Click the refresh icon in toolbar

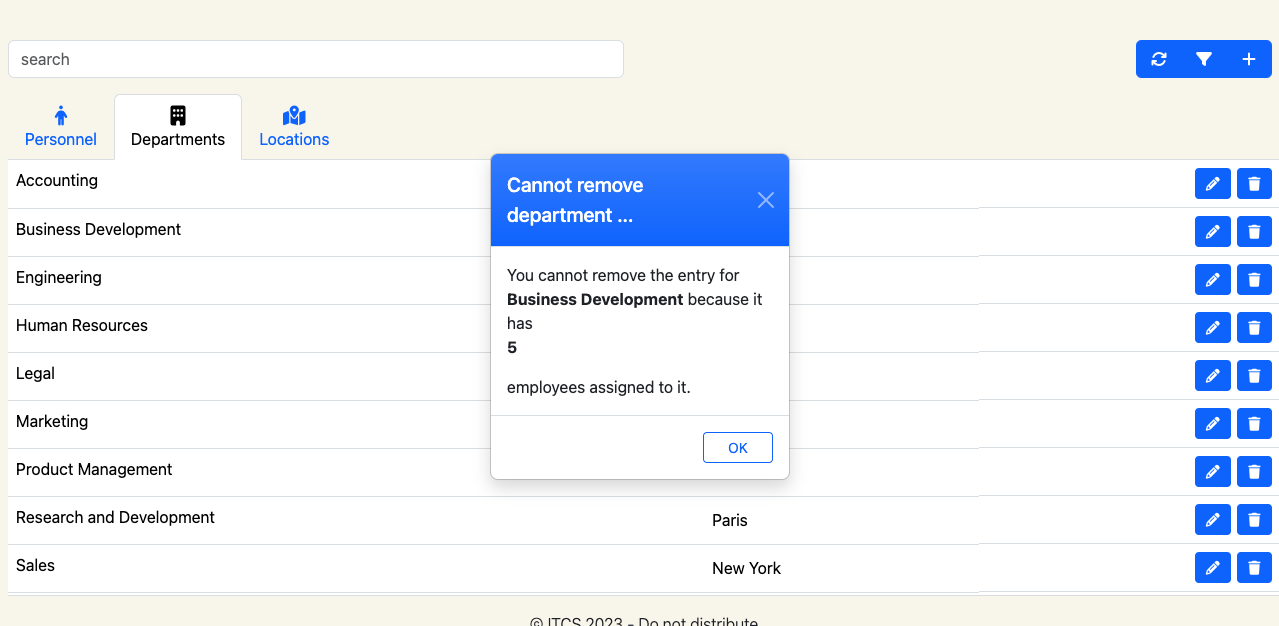[x=1159, y=59]
